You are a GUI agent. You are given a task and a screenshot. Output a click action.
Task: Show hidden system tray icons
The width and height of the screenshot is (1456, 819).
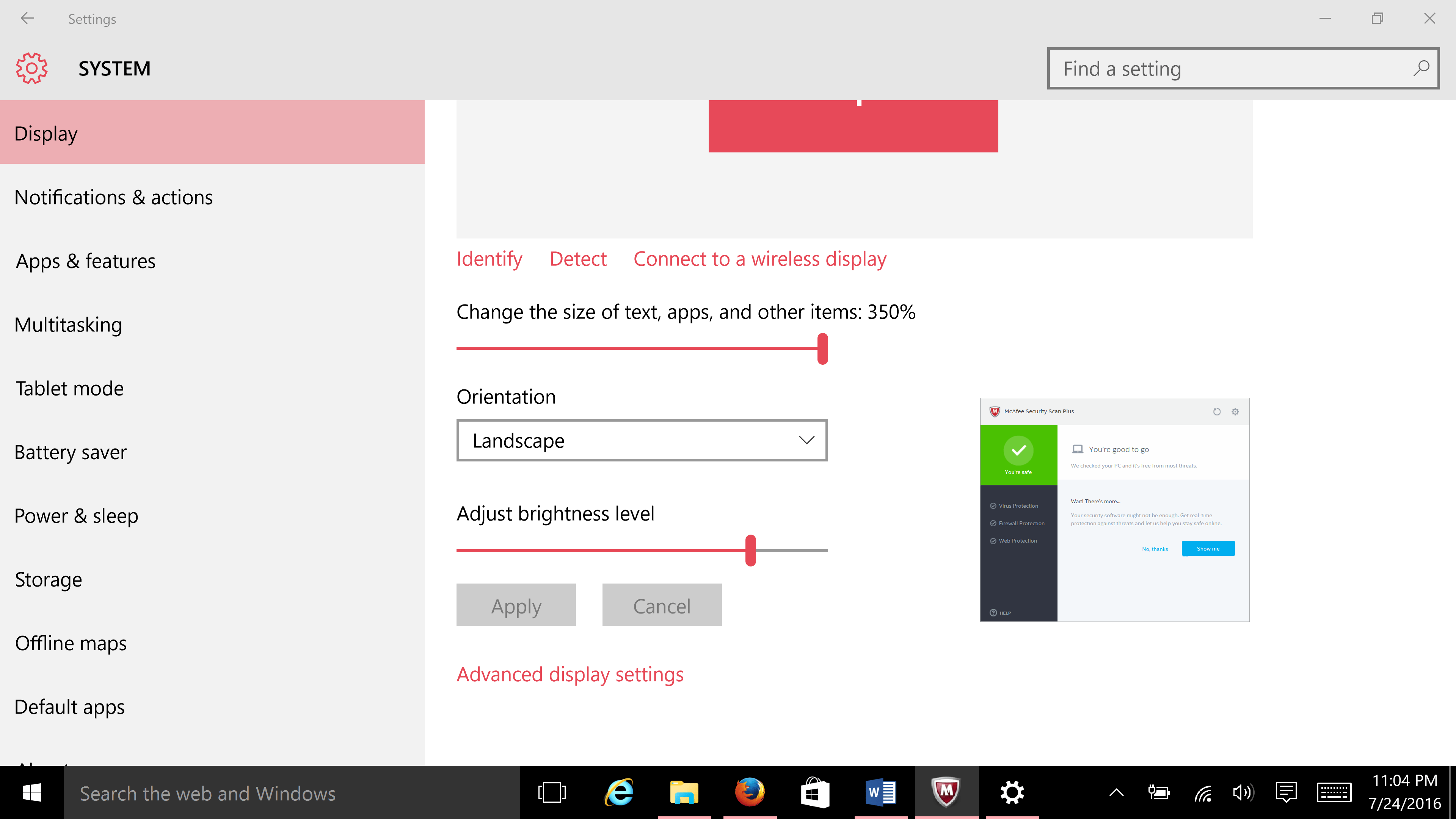click(x=1116, y=792)
